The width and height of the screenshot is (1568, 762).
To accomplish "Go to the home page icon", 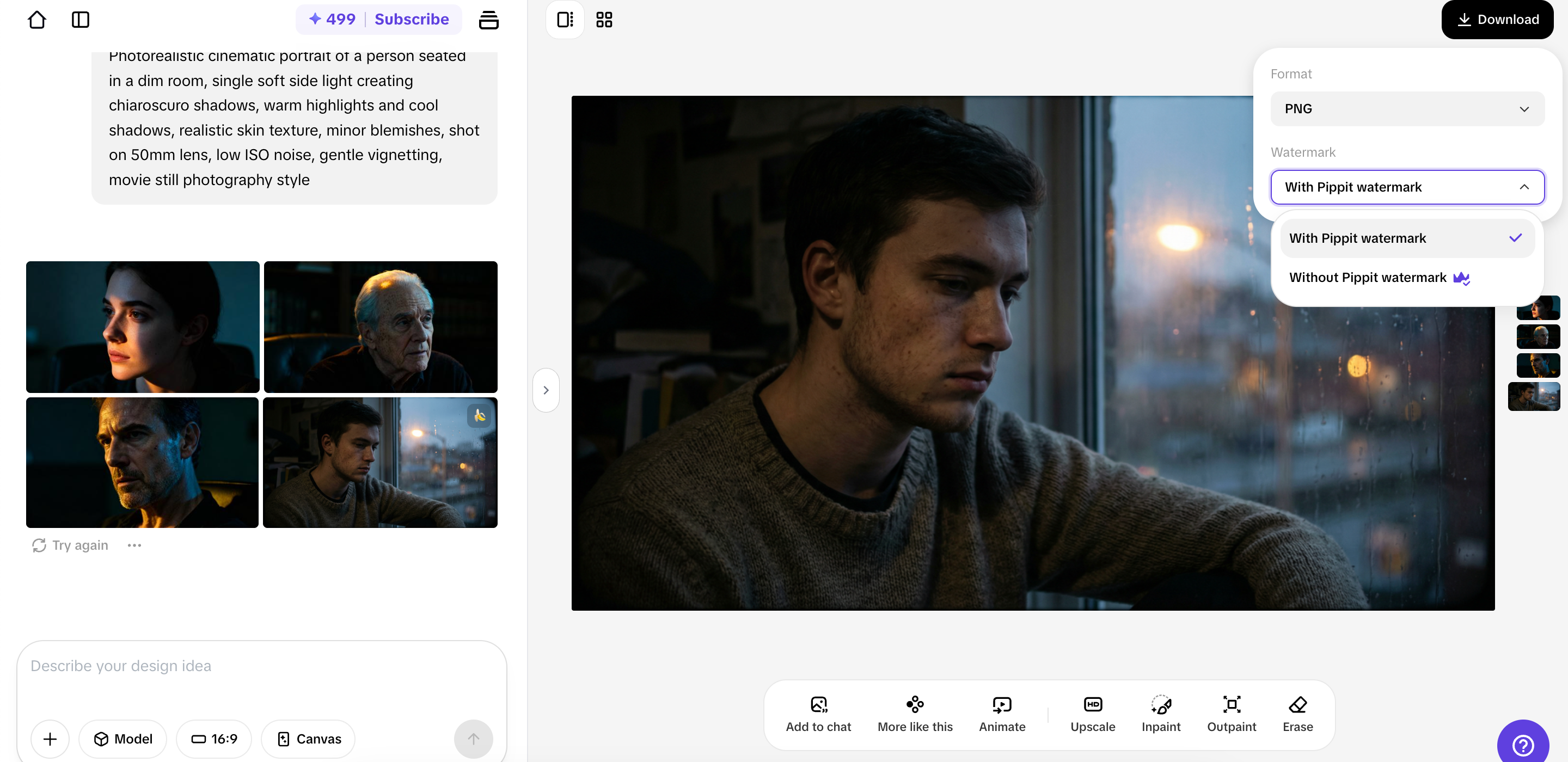I will (x=36, y=20).
